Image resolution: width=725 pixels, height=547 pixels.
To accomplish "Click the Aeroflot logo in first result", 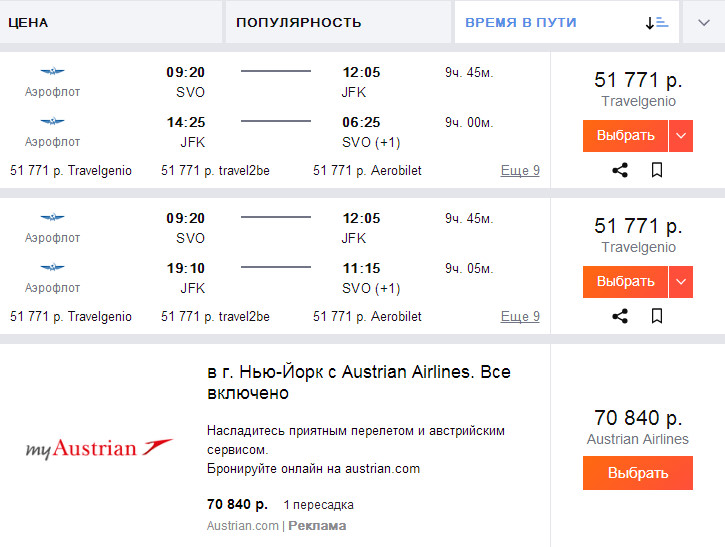I will [52, 72].
